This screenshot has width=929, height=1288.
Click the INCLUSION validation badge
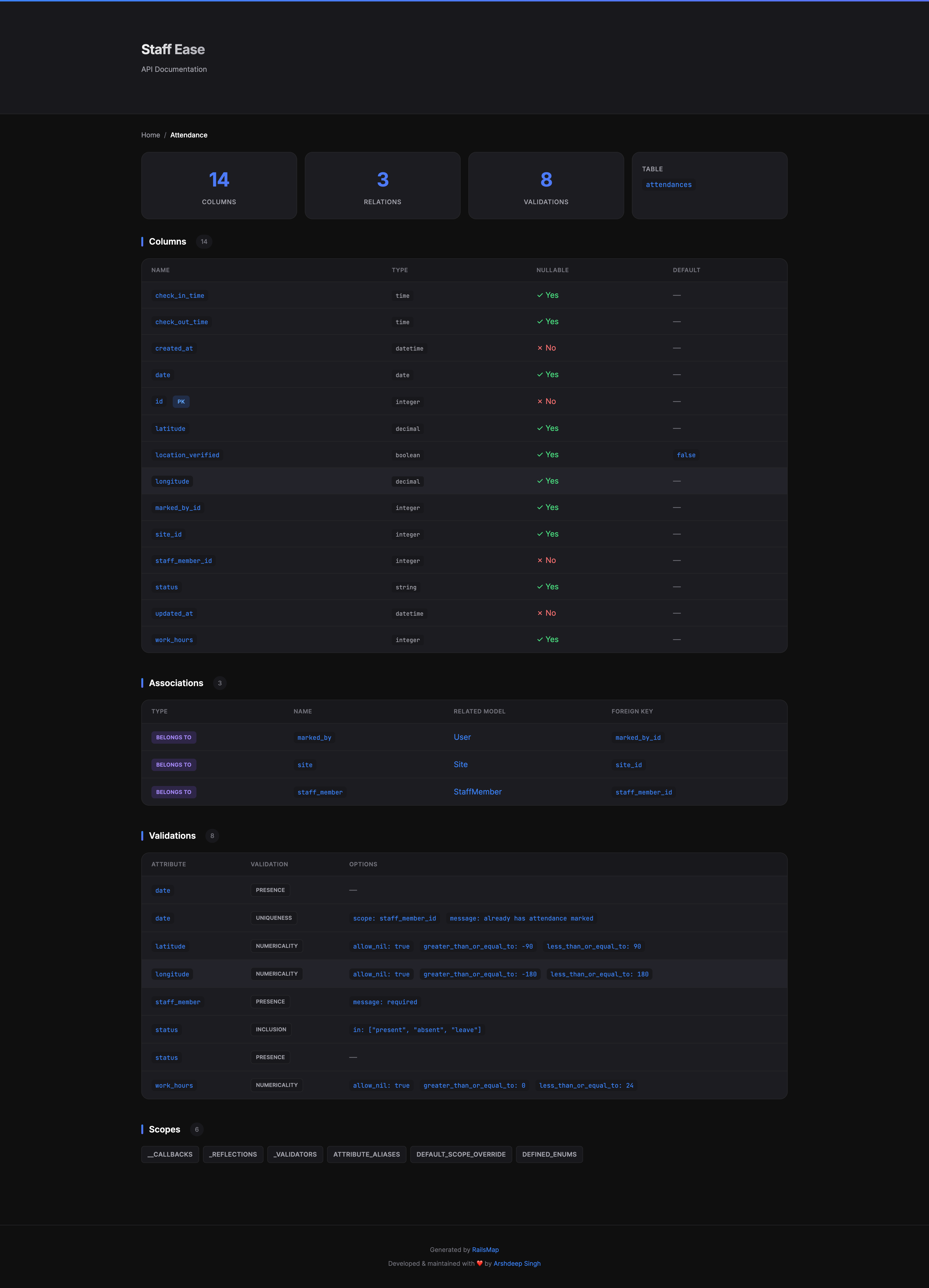271,1029
